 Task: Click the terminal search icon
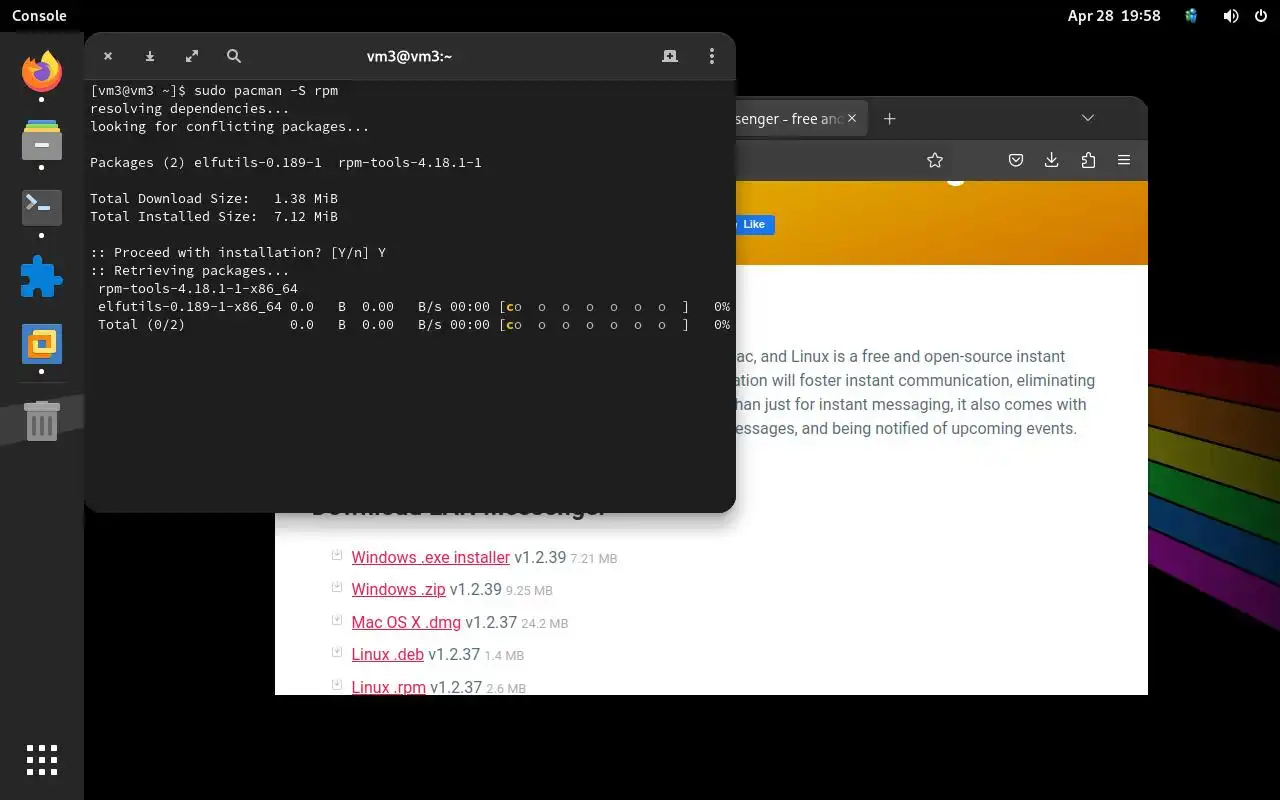click(x=233, y=56)
